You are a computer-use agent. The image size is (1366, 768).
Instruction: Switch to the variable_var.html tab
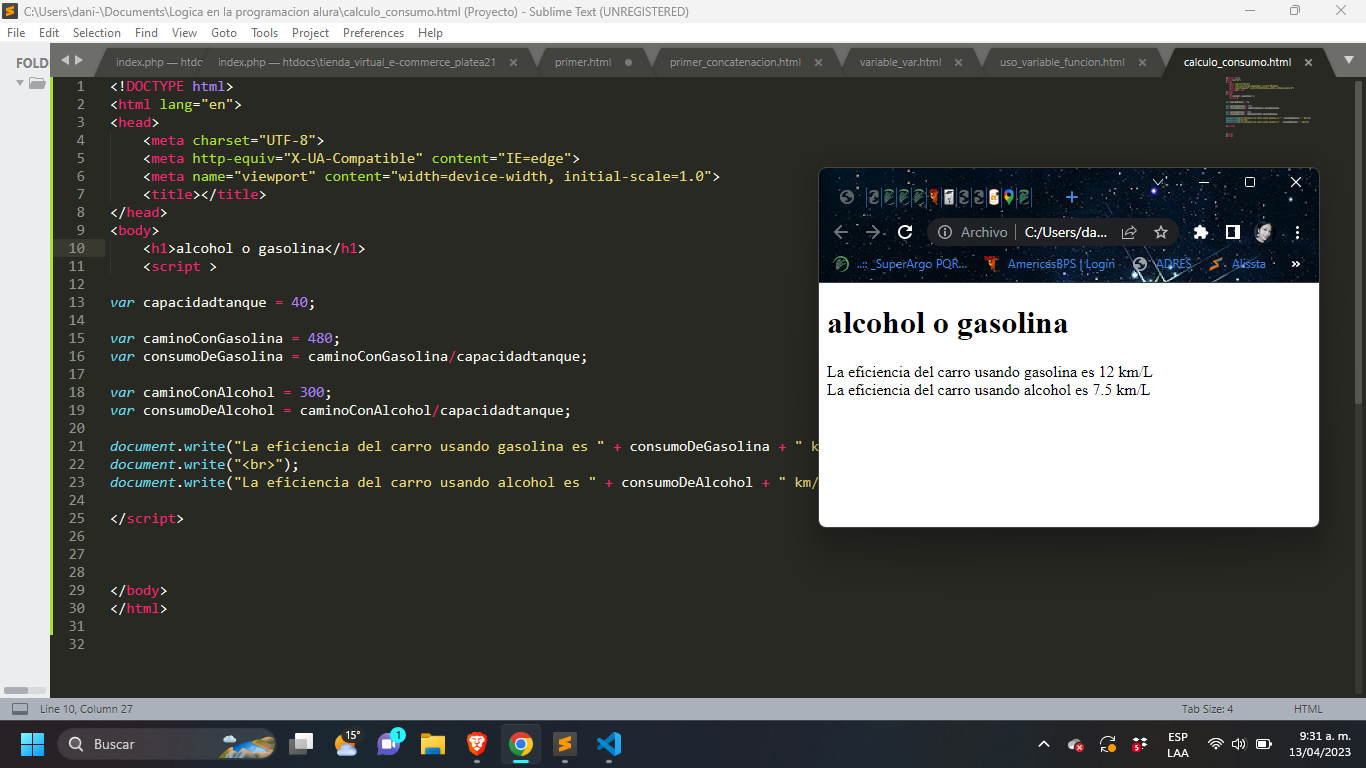(x=900, y=62)
